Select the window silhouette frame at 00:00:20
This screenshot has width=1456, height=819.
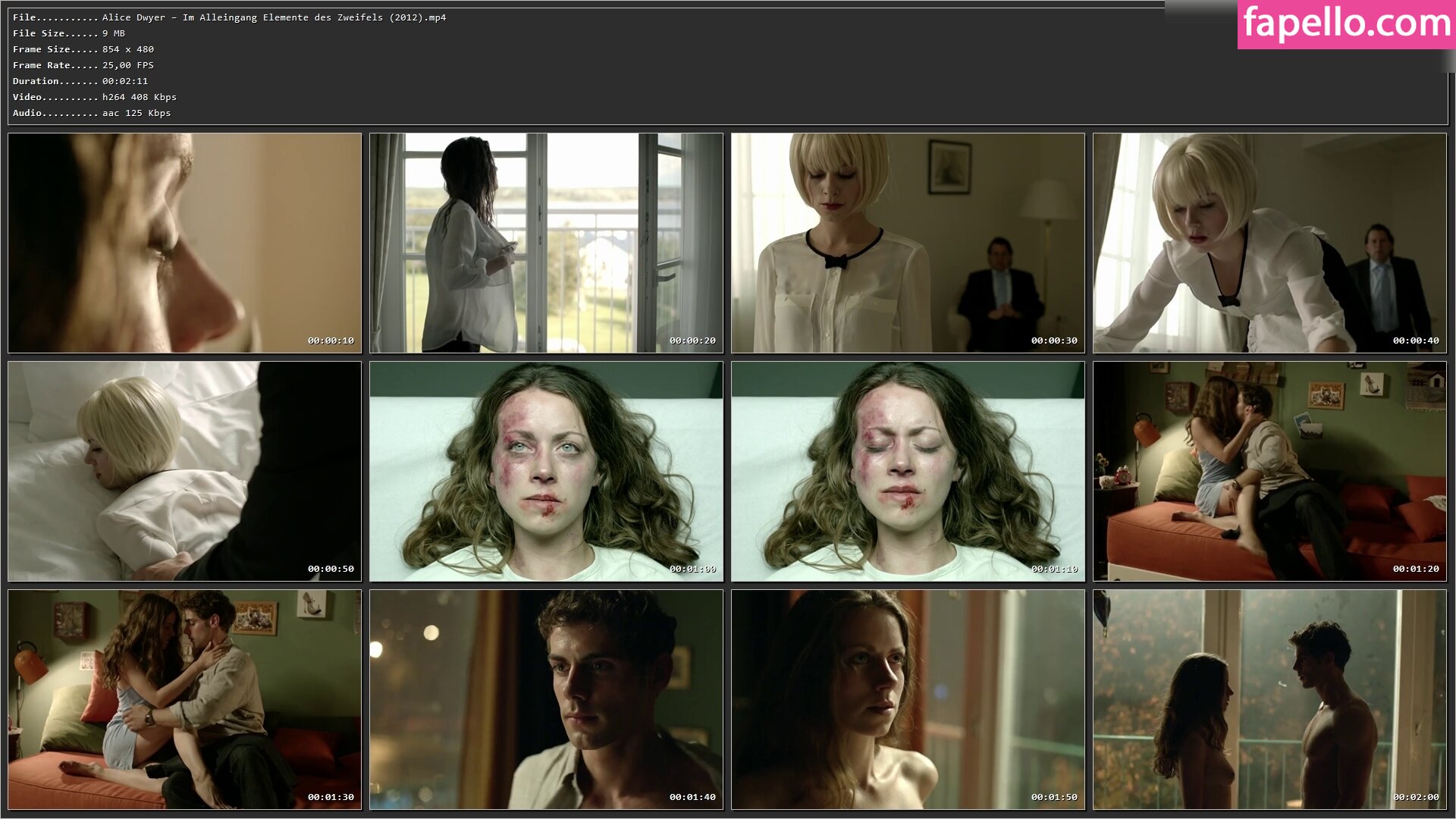tap(546, 243)
